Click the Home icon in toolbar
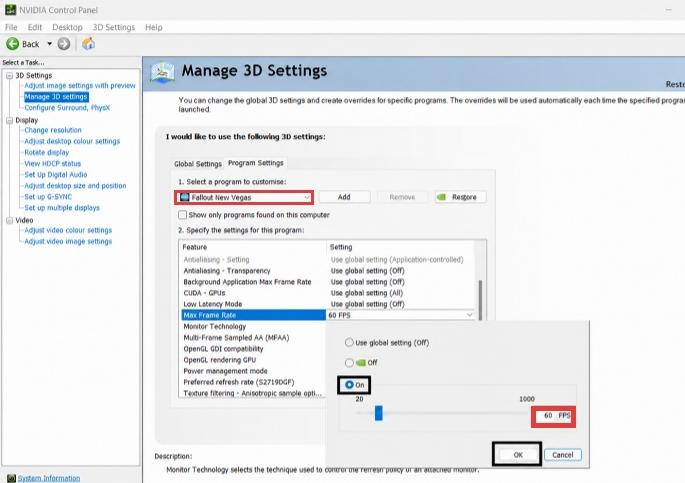Viewport: 685px width, 483px height. point(88,44)
